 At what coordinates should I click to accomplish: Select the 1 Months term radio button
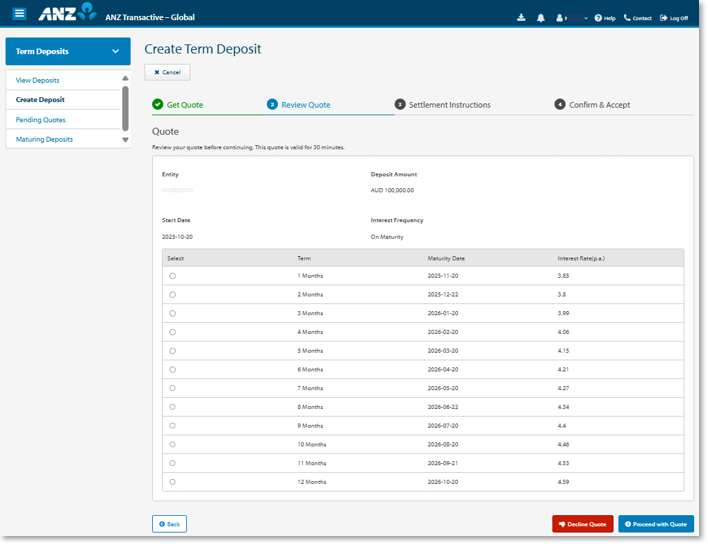coord(173,275)
